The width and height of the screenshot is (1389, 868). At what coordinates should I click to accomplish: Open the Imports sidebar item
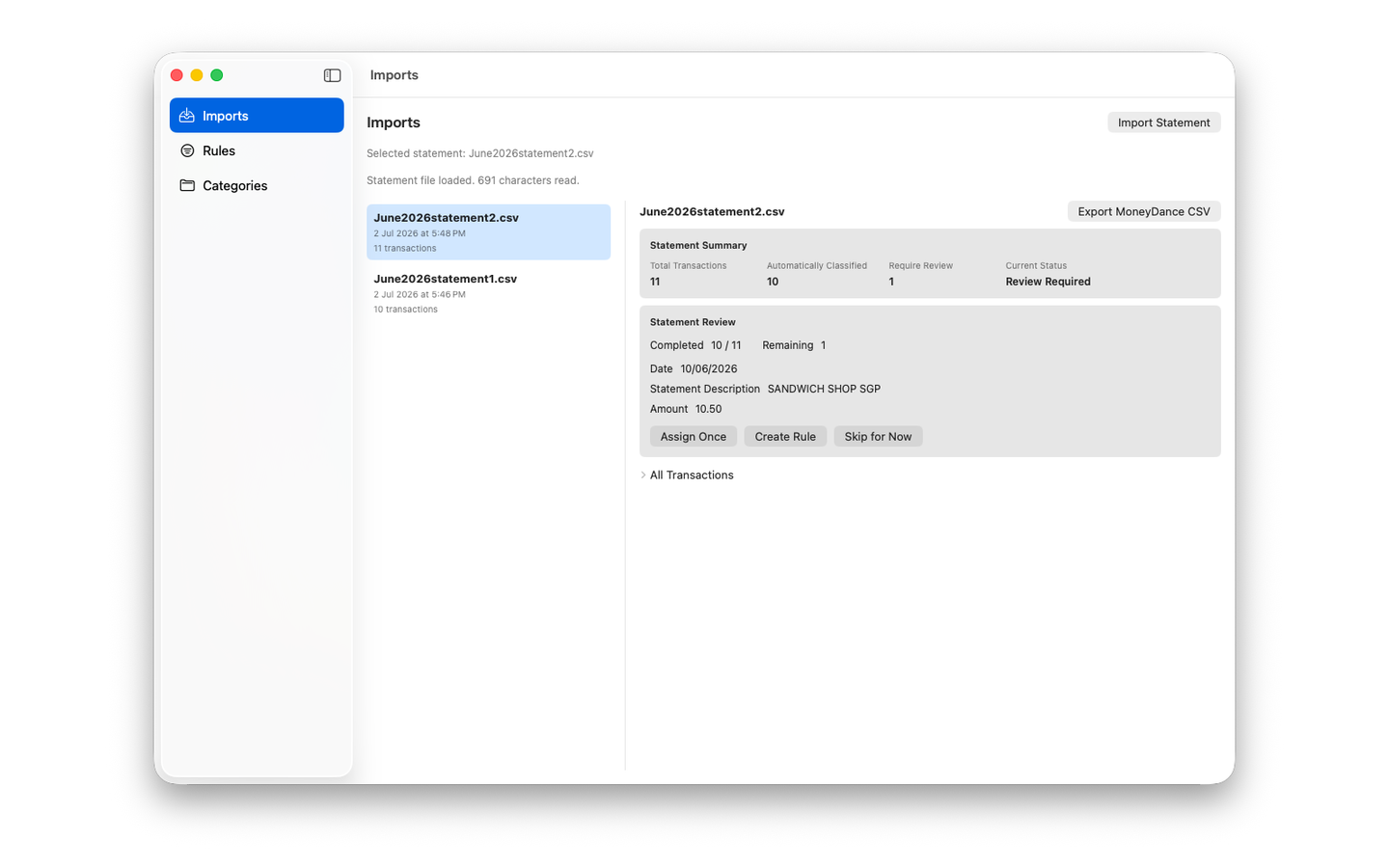pyautogui.click(x=257, y=116)
